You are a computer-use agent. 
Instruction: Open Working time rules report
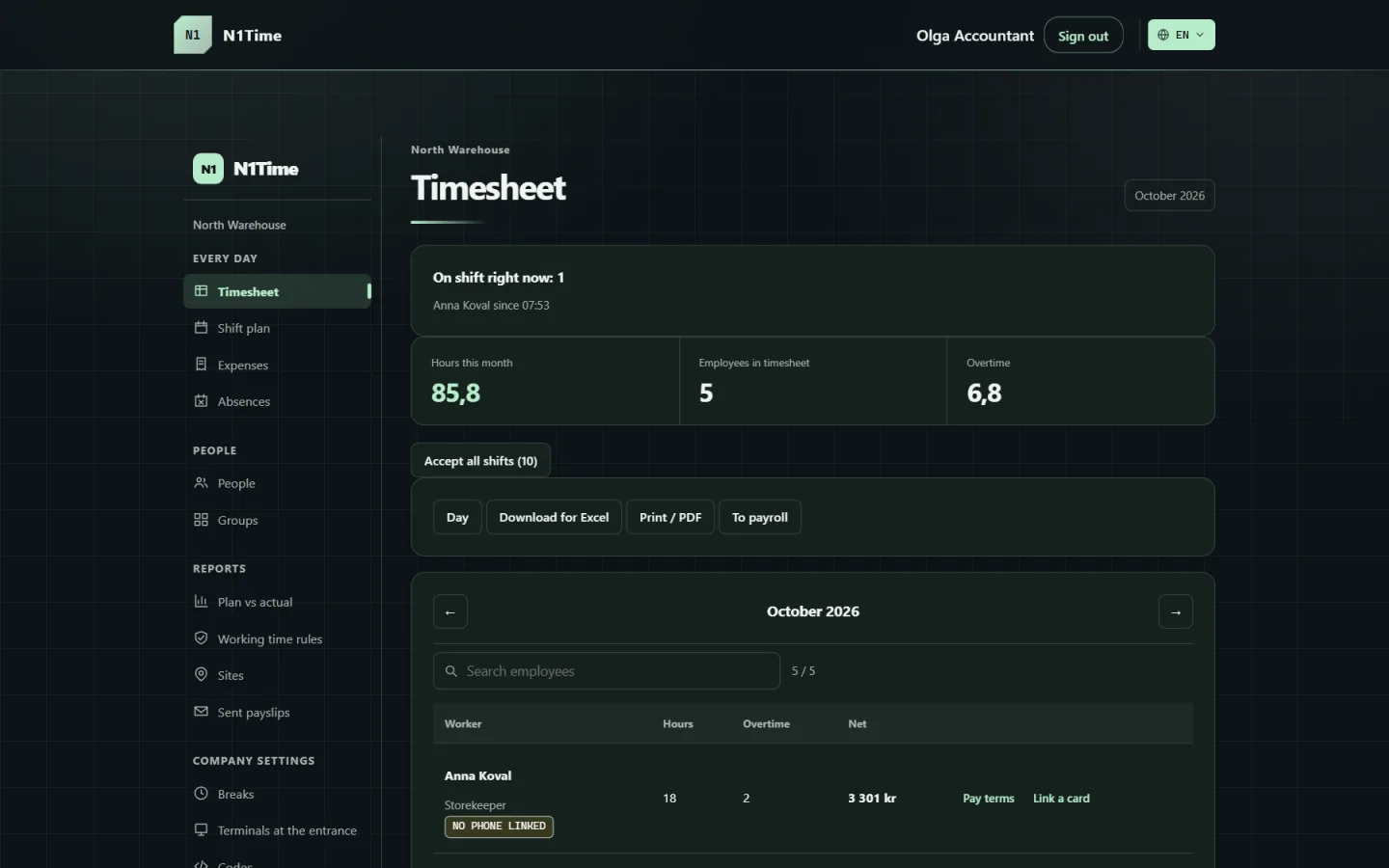[277, 638]
